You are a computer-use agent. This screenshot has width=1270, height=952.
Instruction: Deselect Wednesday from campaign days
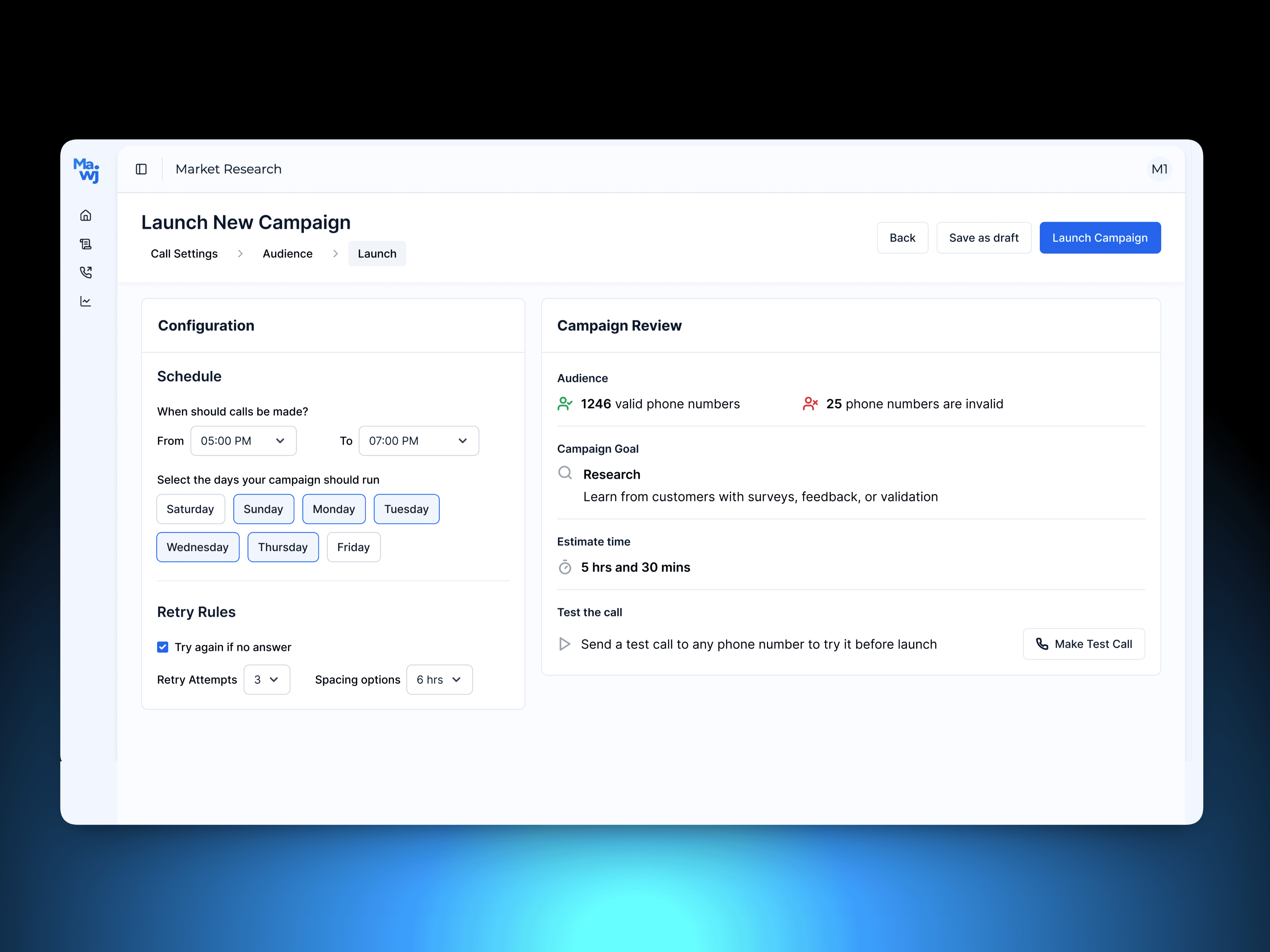coord(197,547)
